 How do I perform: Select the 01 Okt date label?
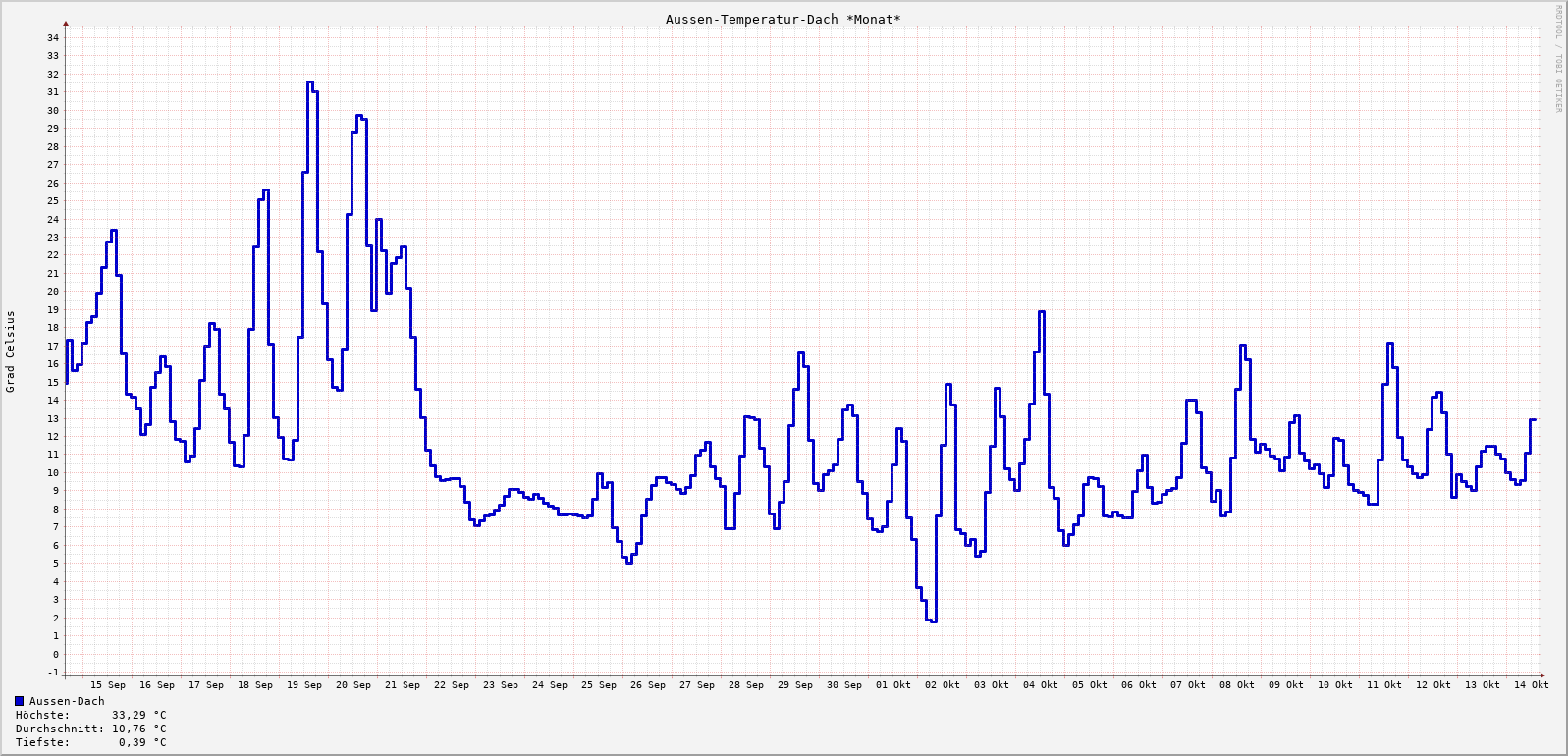[893, 685]
